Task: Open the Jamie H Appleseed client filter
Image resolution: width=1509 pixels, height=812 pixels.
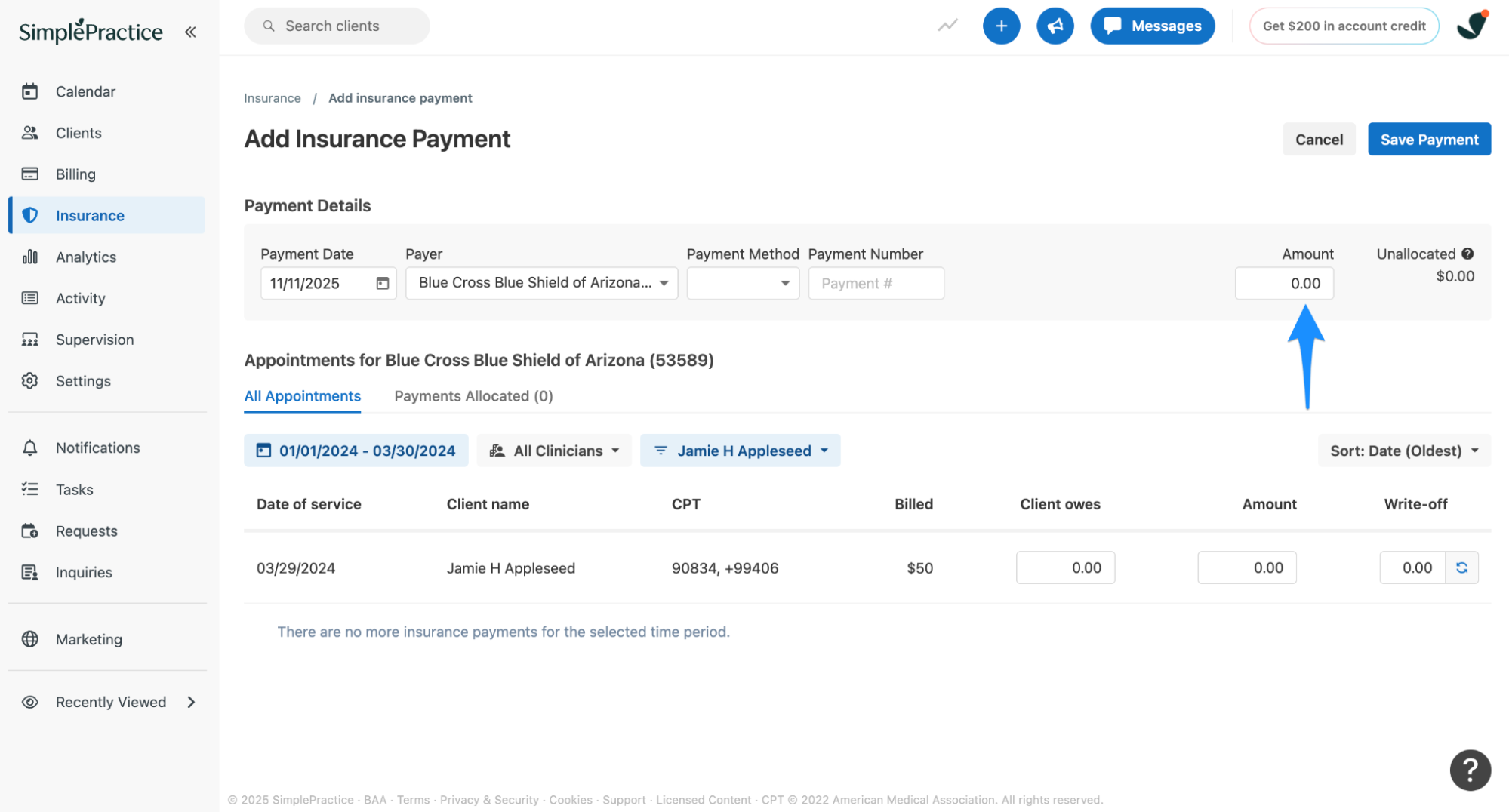Action: click(740, 451)
